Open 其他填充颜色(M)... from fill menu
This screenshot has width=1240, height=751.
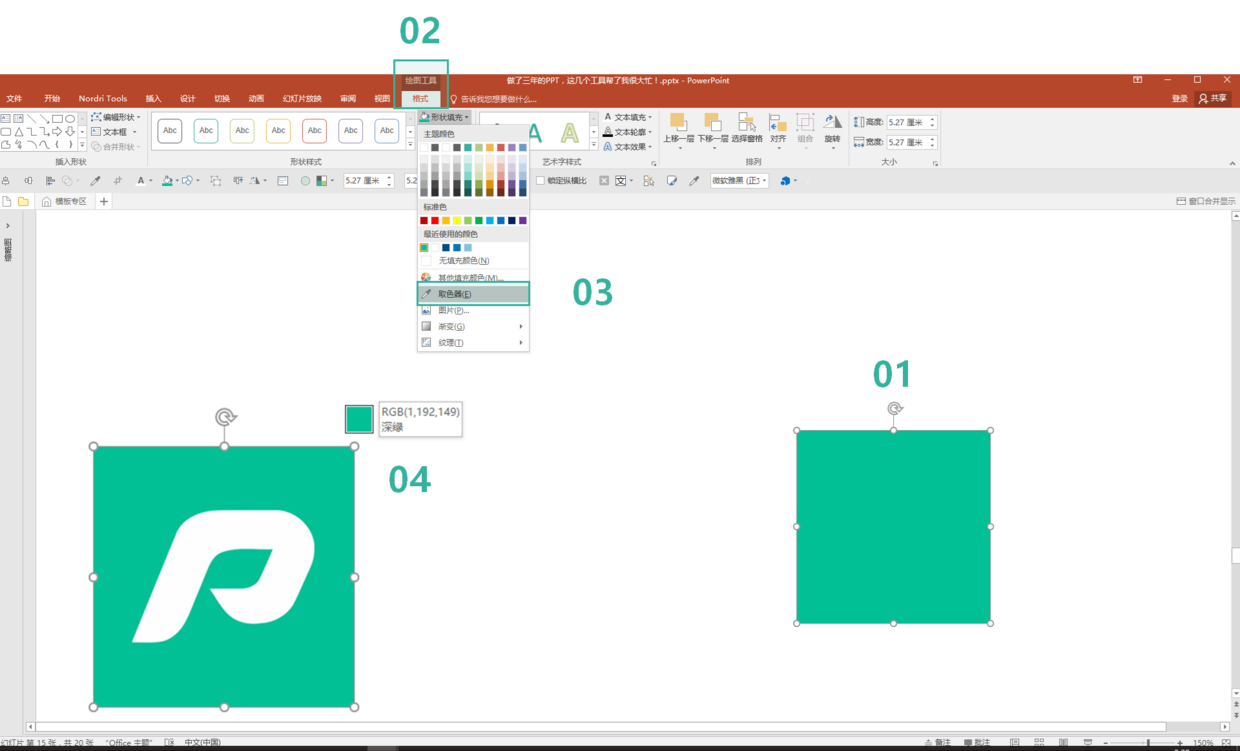(473, 277)
